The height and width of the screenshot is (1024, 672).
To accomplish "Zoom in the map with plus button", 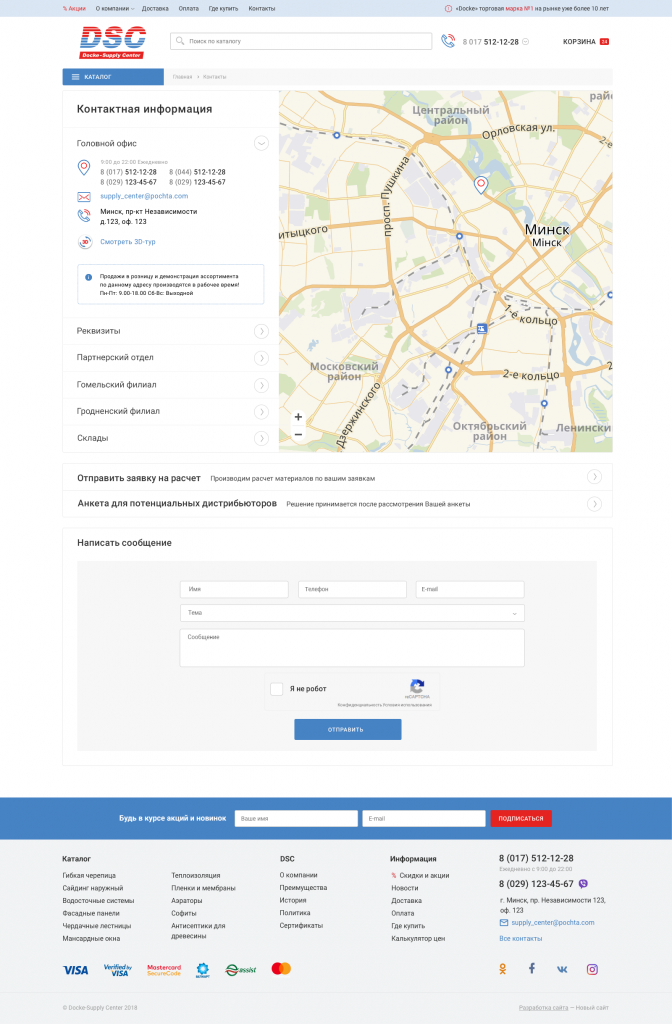I will point(298,417).
